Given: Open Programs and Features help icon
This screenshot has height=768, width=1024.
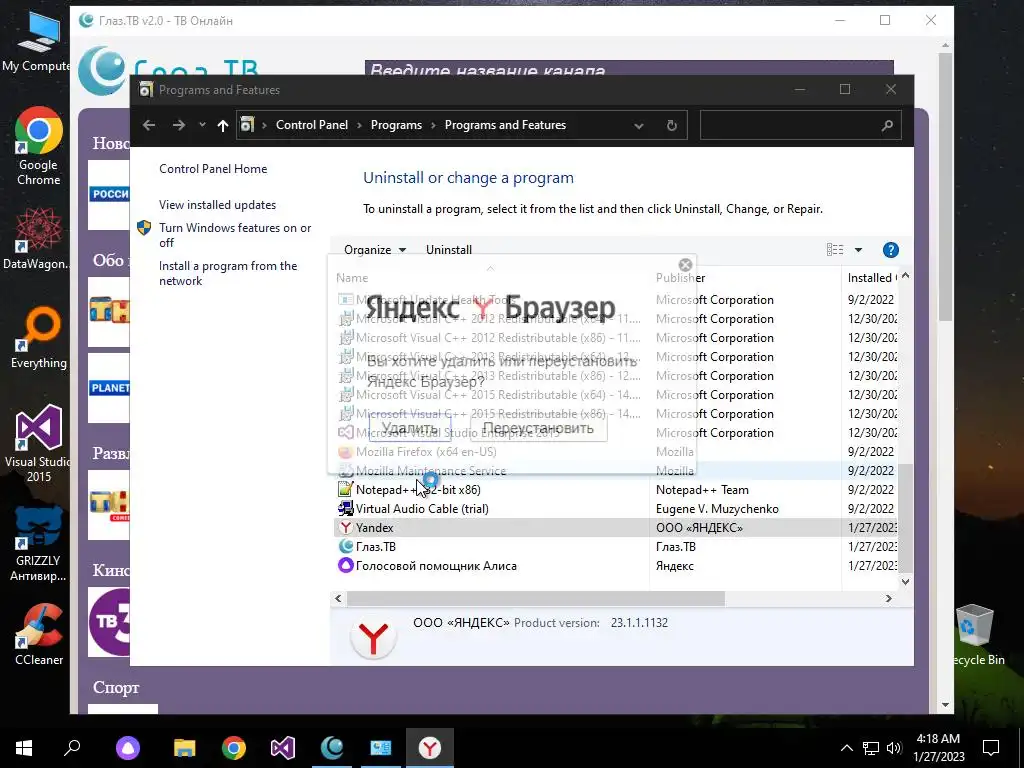Looking at the screenshot, I should tap(890, 249).
